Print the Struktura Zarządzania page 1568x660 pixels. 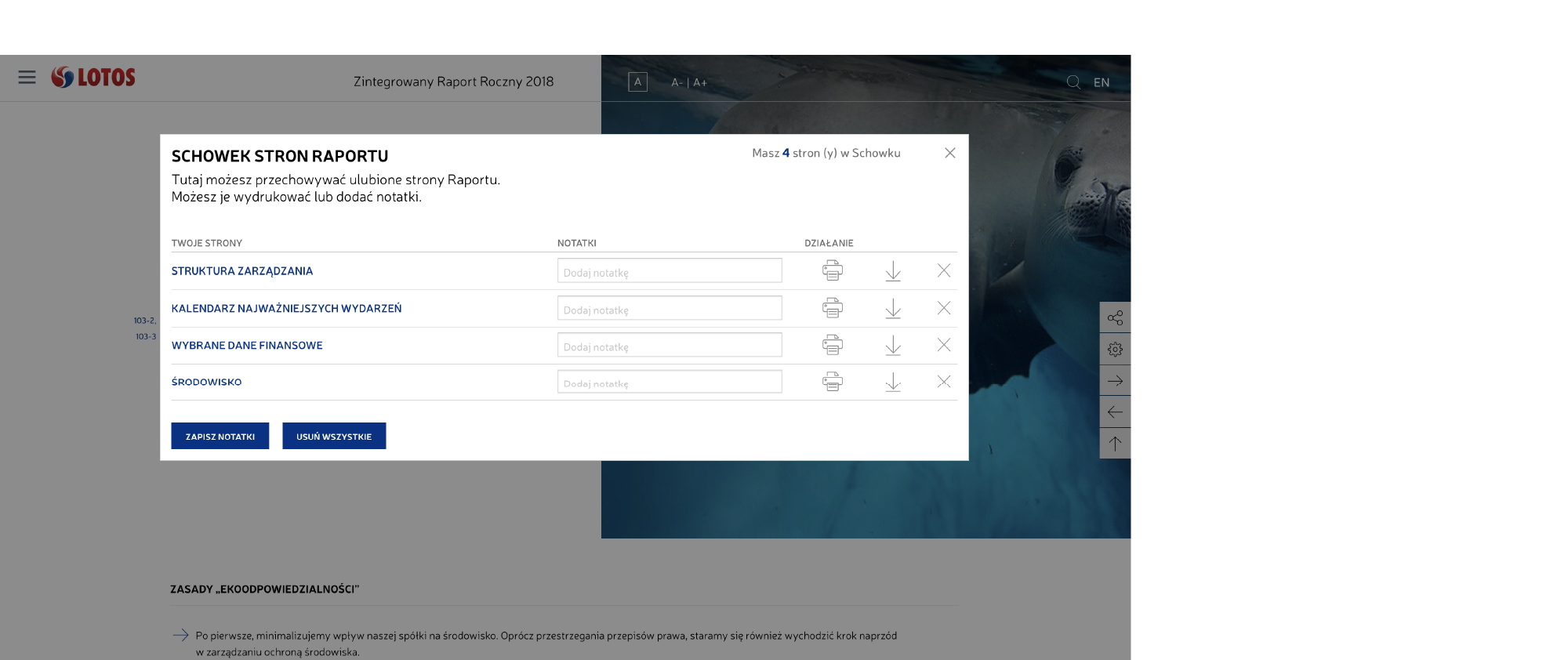832,270
